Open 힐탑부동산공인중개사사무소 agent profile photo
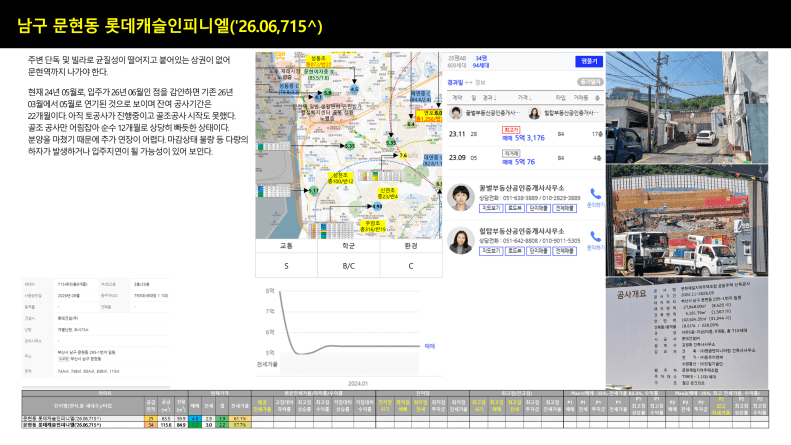The width and height of the screenshot is (791, 445). 460,240
